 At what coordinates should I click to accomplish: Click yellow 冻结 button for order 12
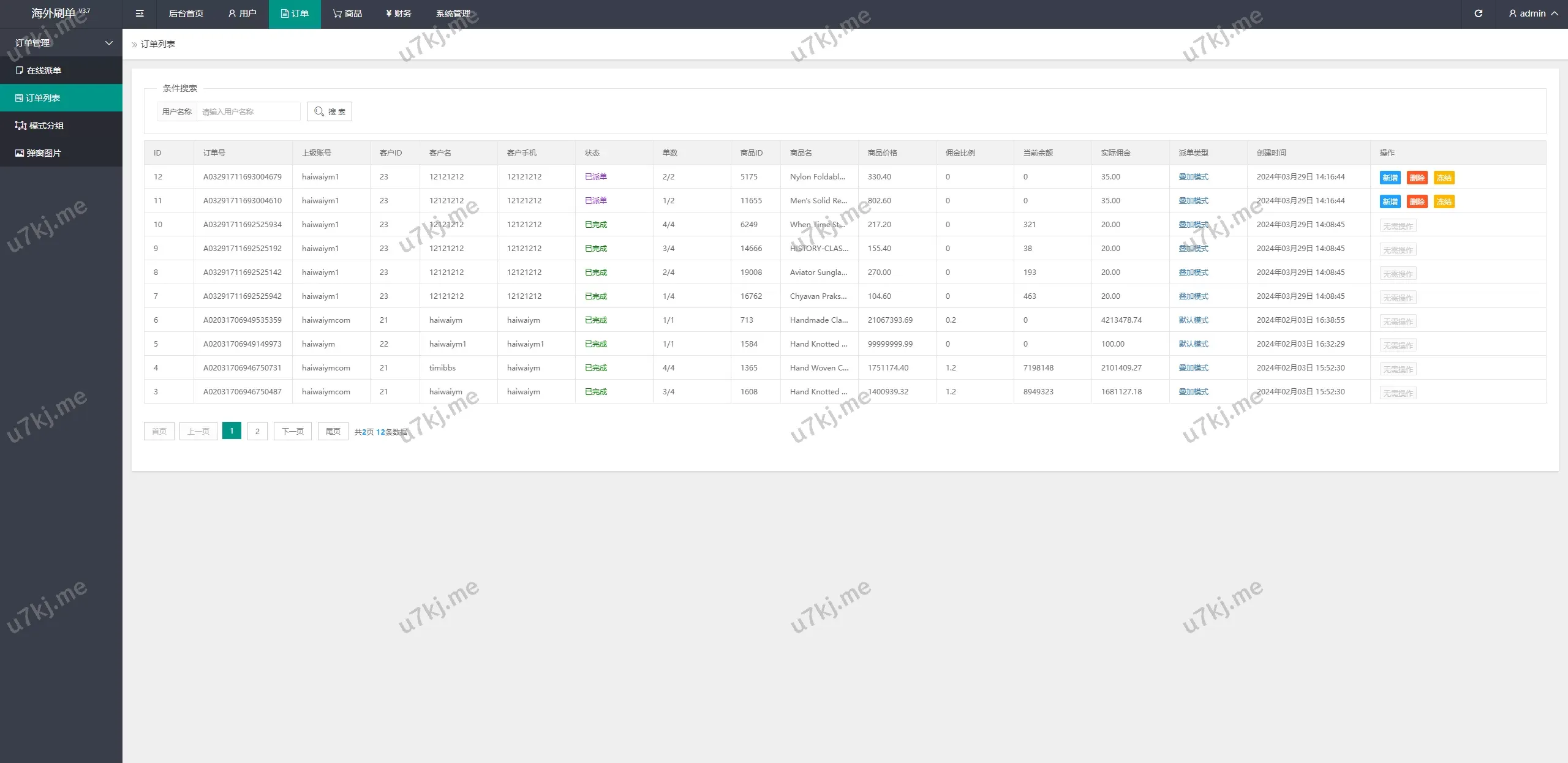tap(1444, 178)
